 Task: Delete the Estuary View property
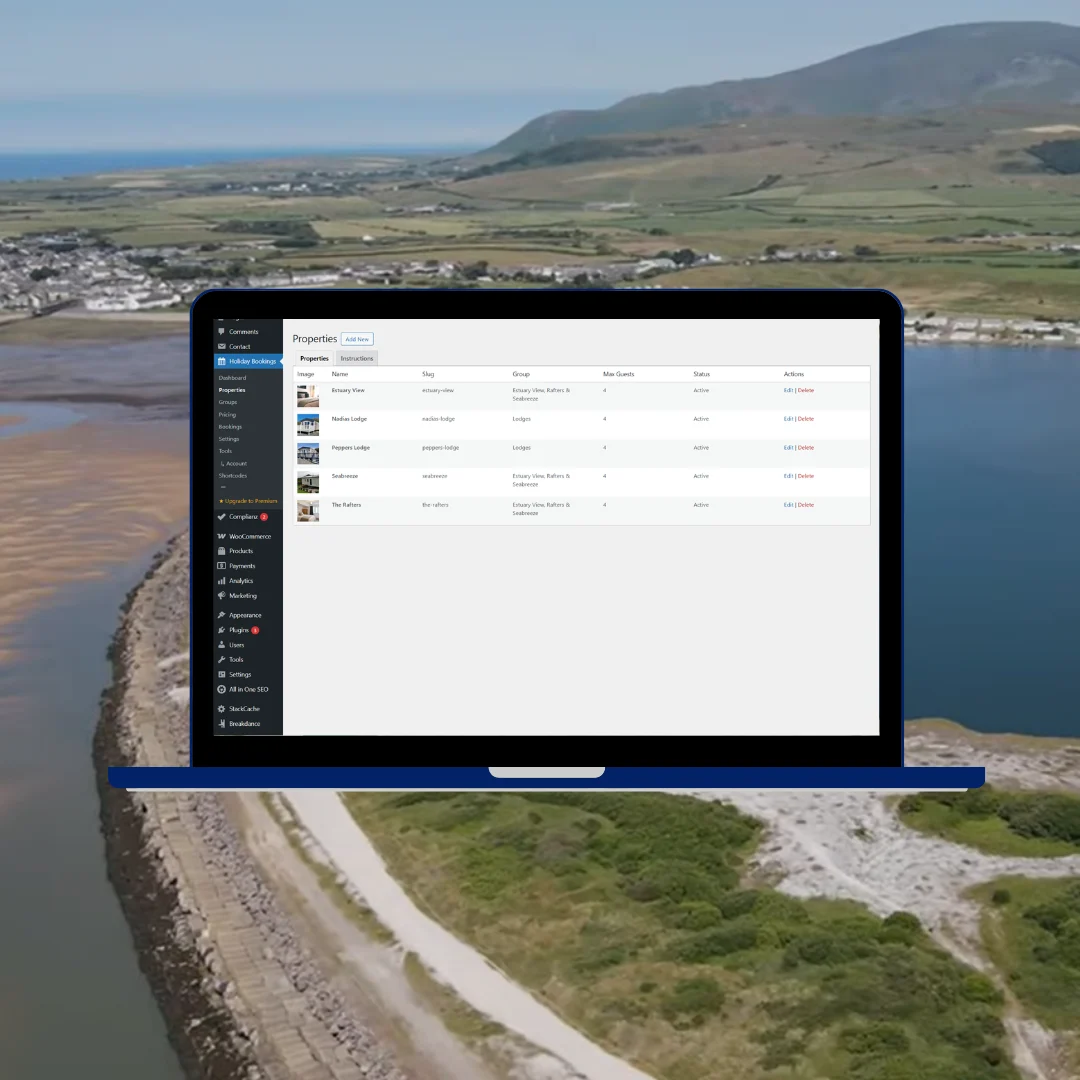pyautogui.click(x=806, y=391)
